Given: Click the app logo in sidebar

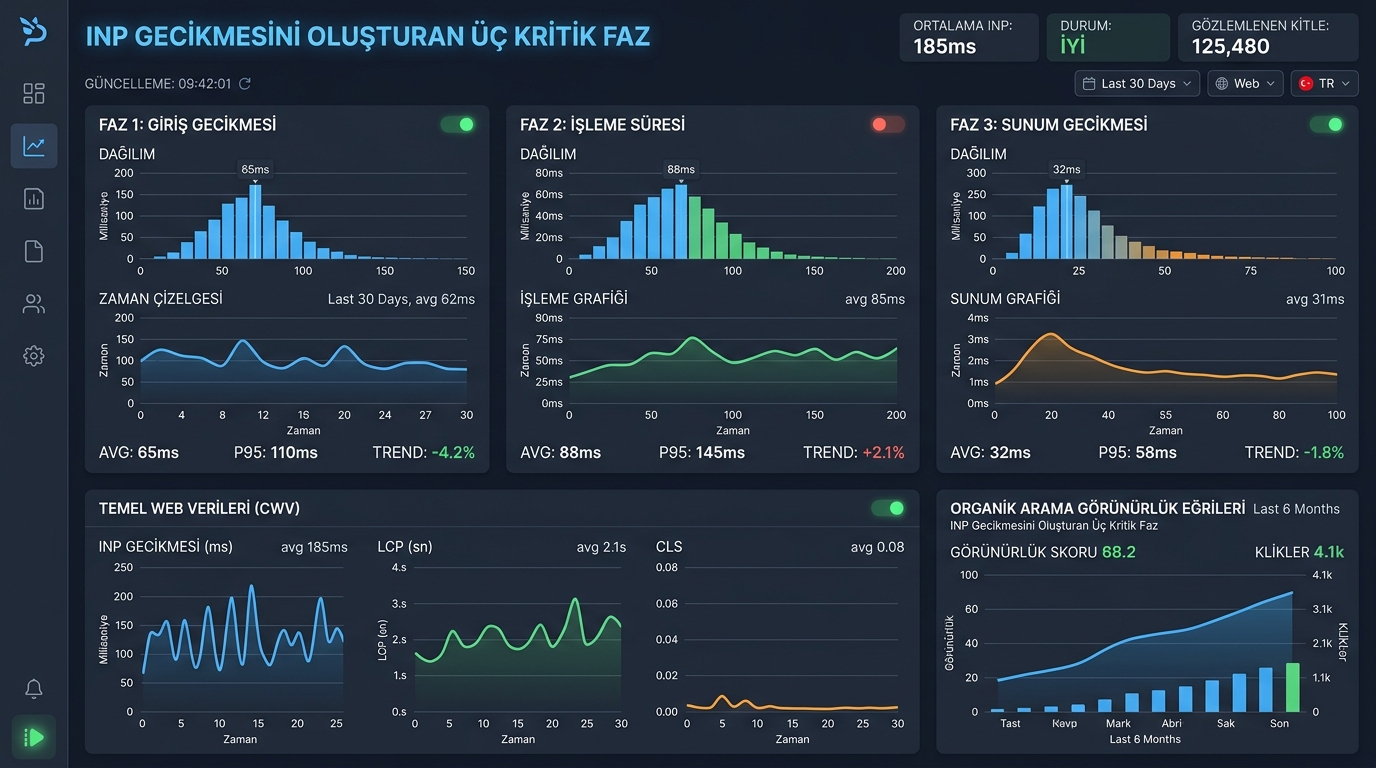Looking at the screenshot, I should (33, 31).
